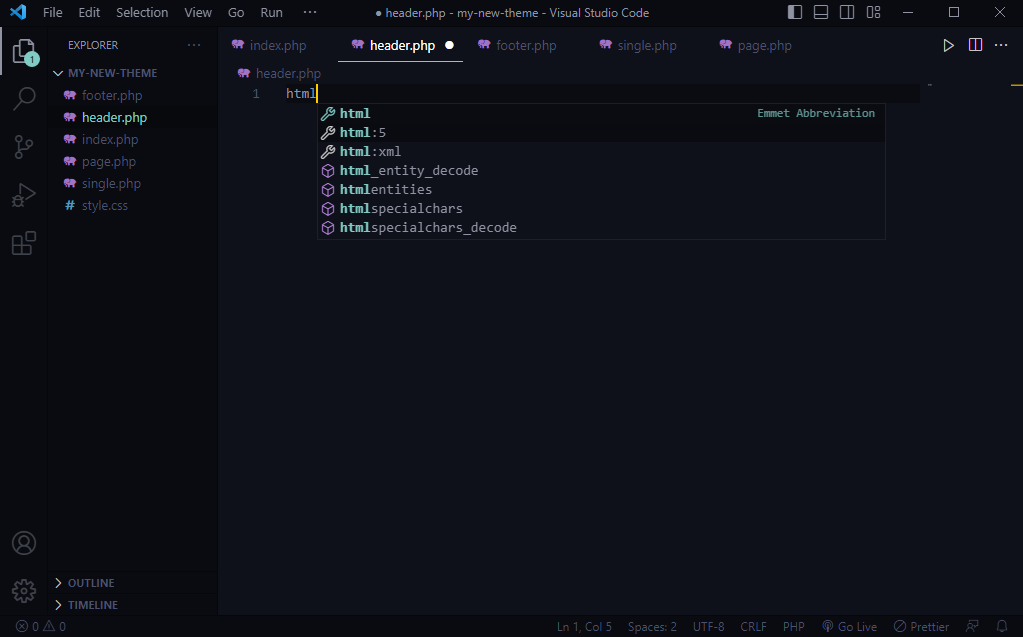Change file encoding UTF-8
Screen dimensions: 1023x637
tap(708, 627)
